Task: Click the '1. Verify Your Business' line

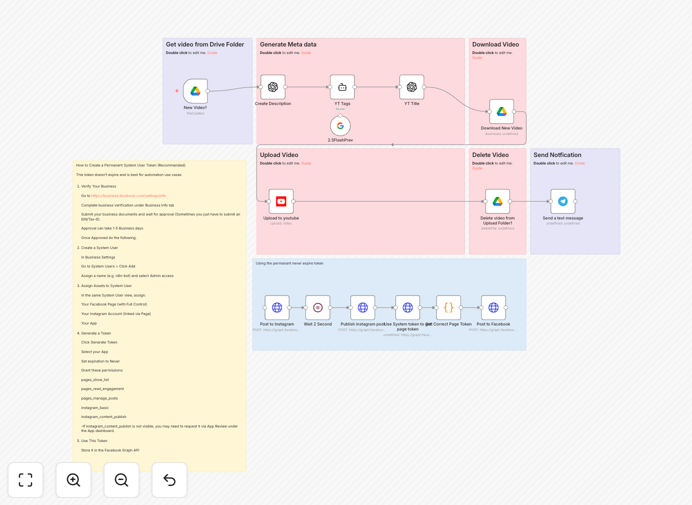Action: click(x=97, y=186)
